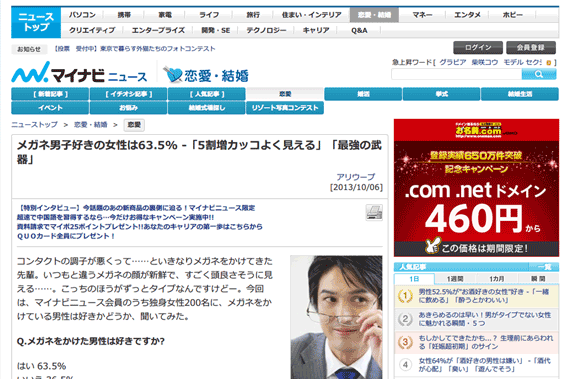Open the 特別インタビュー promo link
570x379 pixels.
pyautogui.click(x=136, y=208)
